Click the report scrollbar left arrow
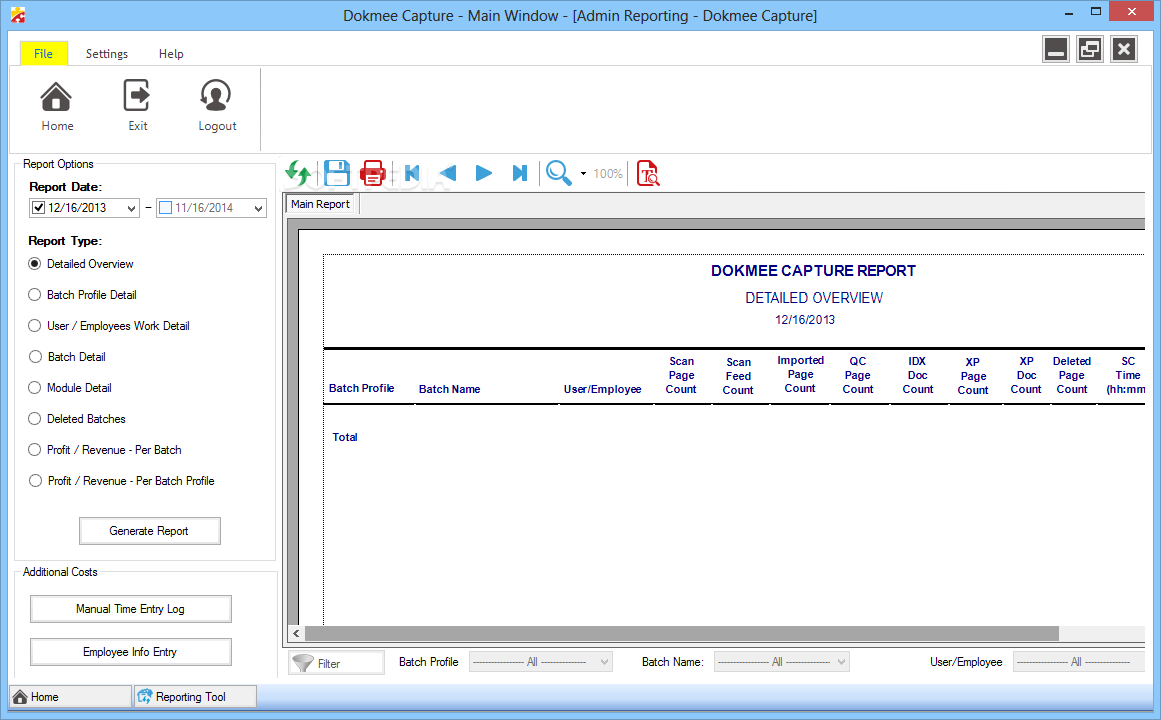The width and height of the screenshot is (1161, 720). [296, 633]
